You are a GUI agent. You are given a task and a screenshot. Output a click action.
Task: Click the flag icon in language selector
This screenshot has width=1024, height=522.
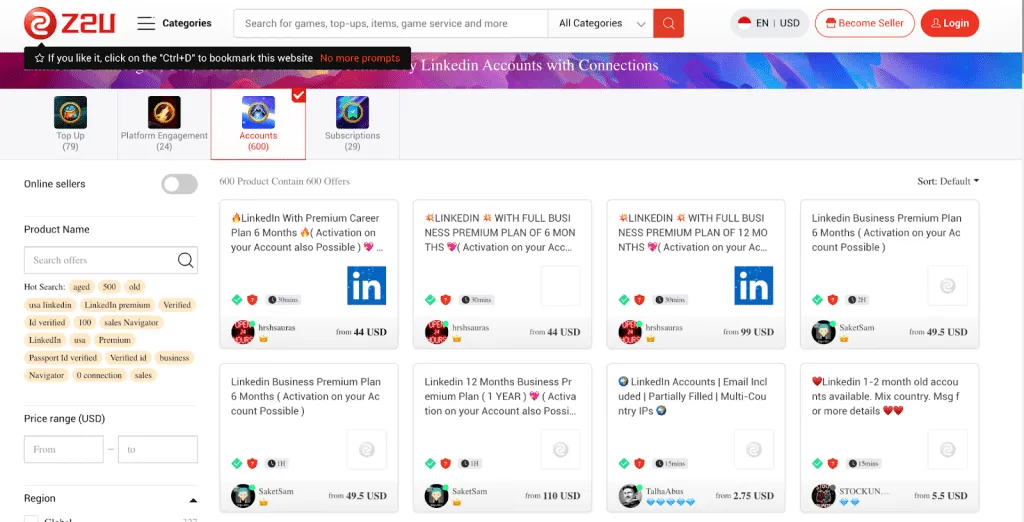[744, 23]
